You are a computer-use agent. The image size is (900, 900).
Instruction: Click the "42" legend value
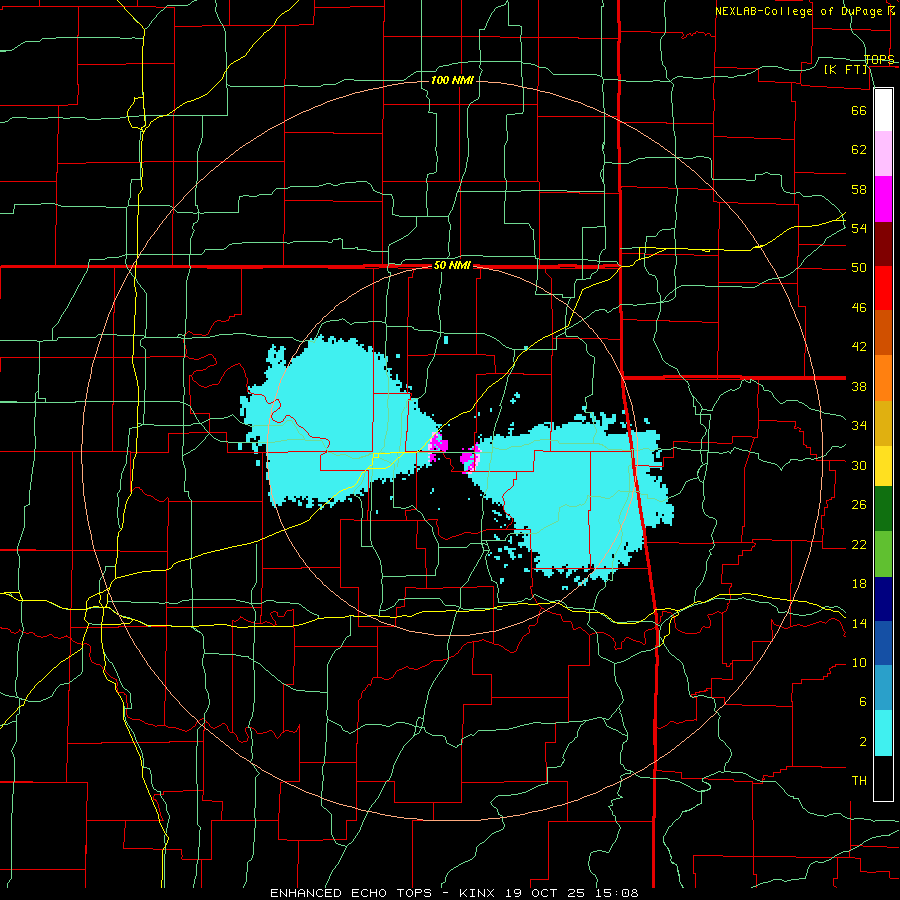[859, 347]
